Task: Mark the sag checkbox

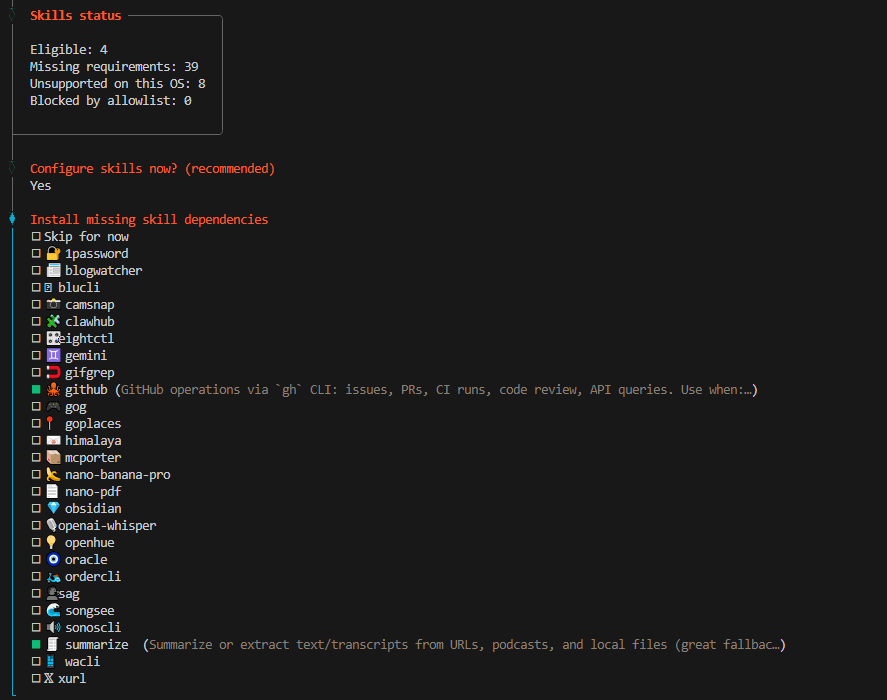Action: point(36,593)
